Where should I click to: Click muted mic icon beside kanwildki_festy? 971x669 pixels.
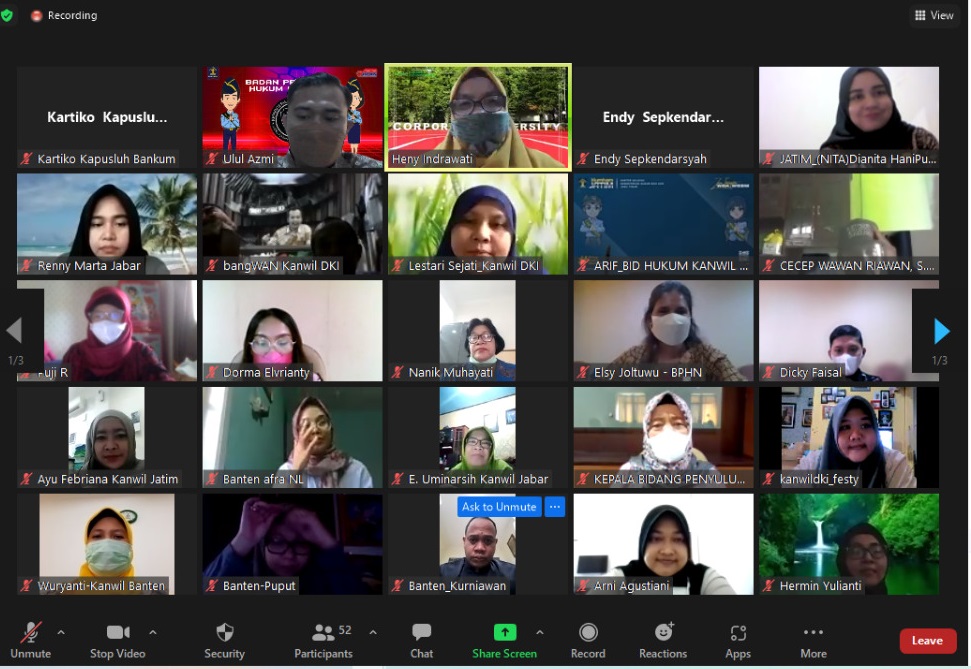[x=769, y=479]
